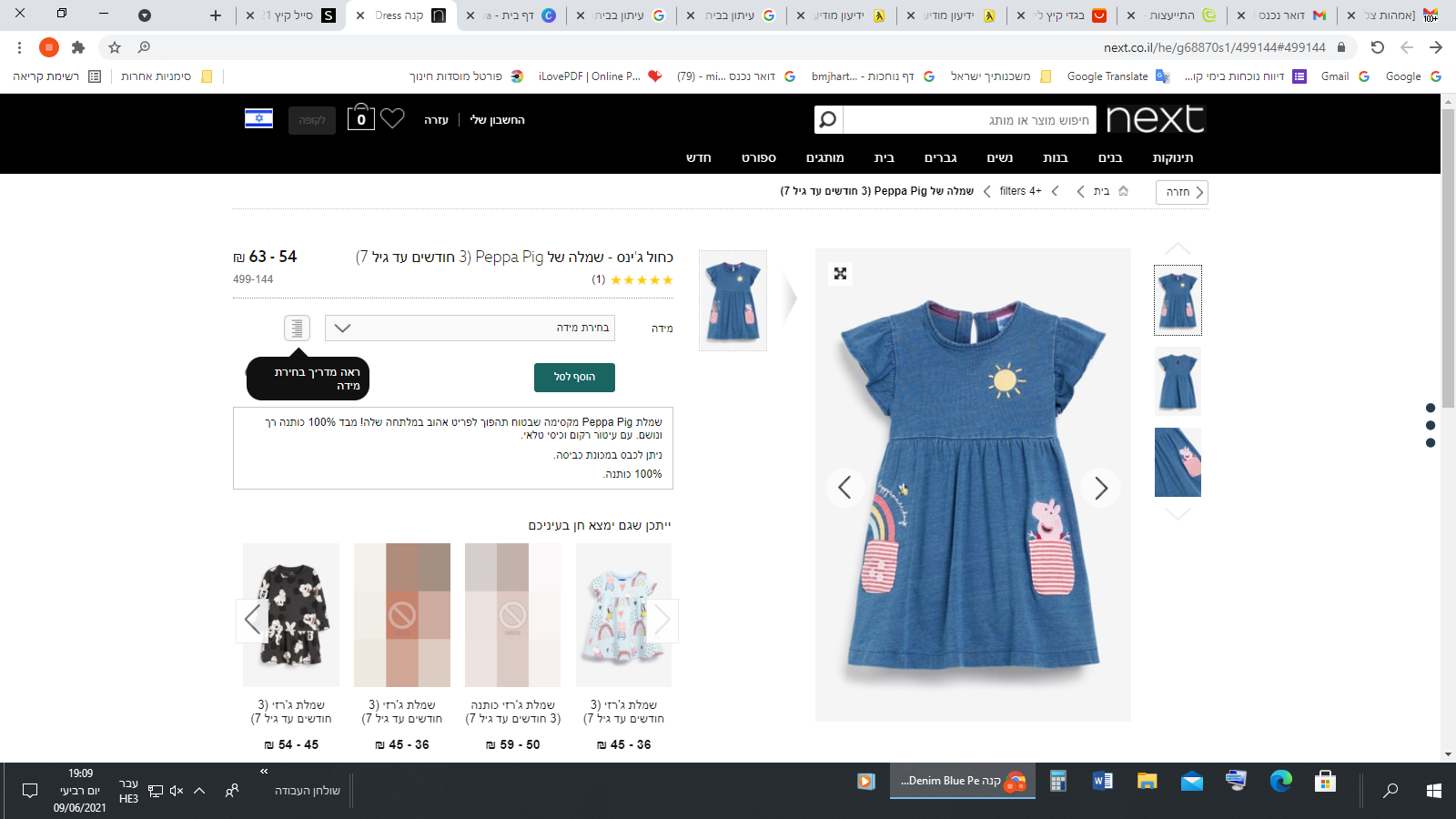This screenshot has height=819, width=1456.
Task: Open the נשים category menu
Action: click(1000, 157)
